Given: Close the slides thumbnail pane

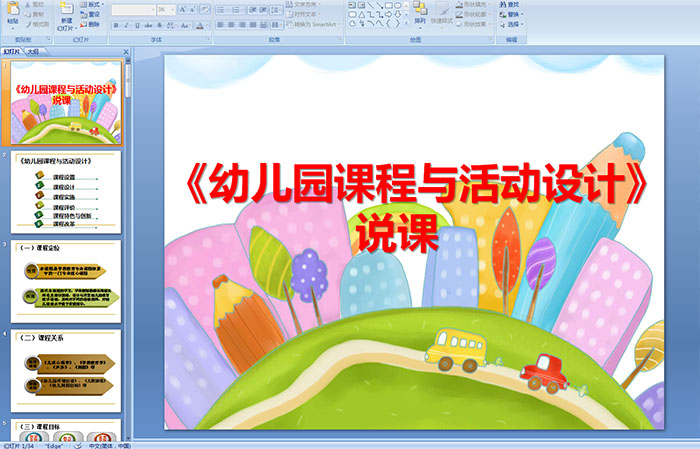Looking at the screenshot, I should point(126,52).
